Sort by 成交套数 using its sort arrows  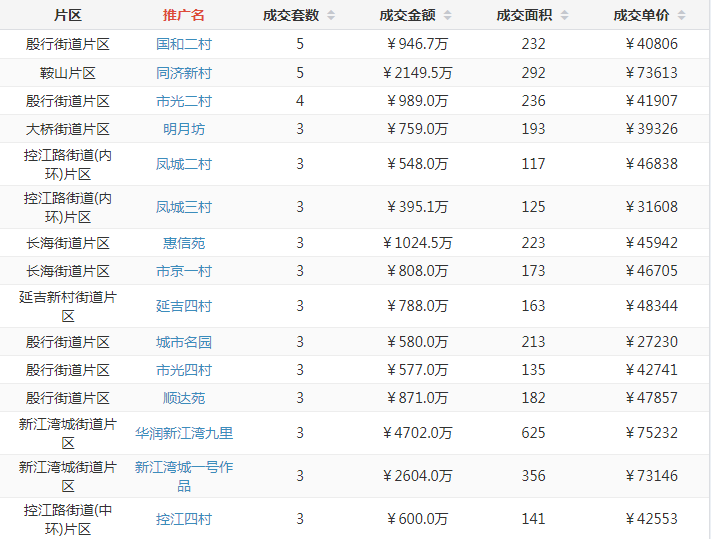[331, 15]
